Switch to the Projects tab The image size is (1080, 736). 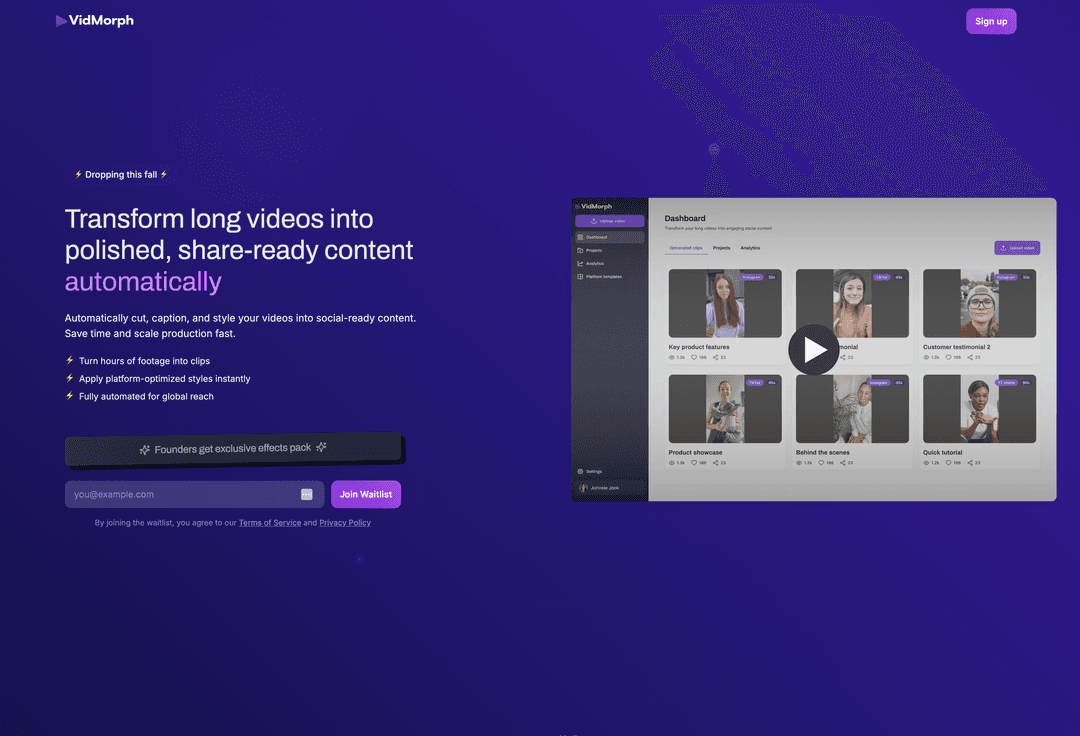tap(721, 247)
